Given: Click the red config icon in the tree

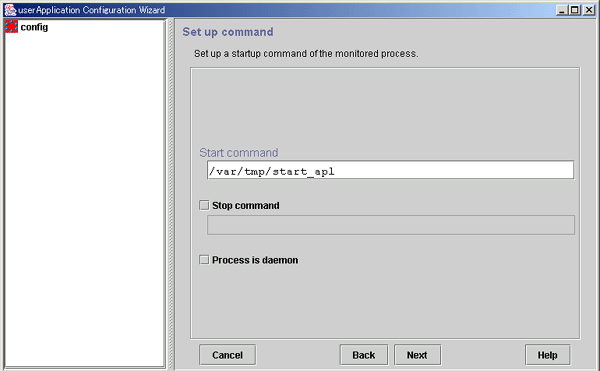Looking at the screenshot, I should [11, 27].
